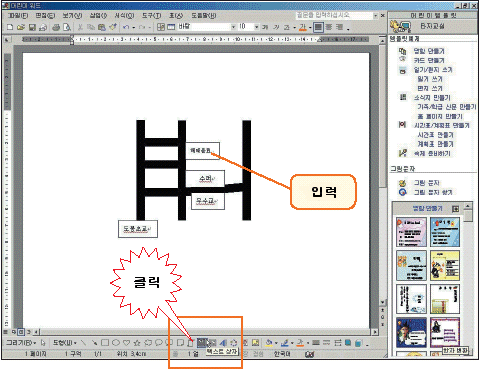
Task: Click the 일기 쓰기 link
Action: click(430, 79)
